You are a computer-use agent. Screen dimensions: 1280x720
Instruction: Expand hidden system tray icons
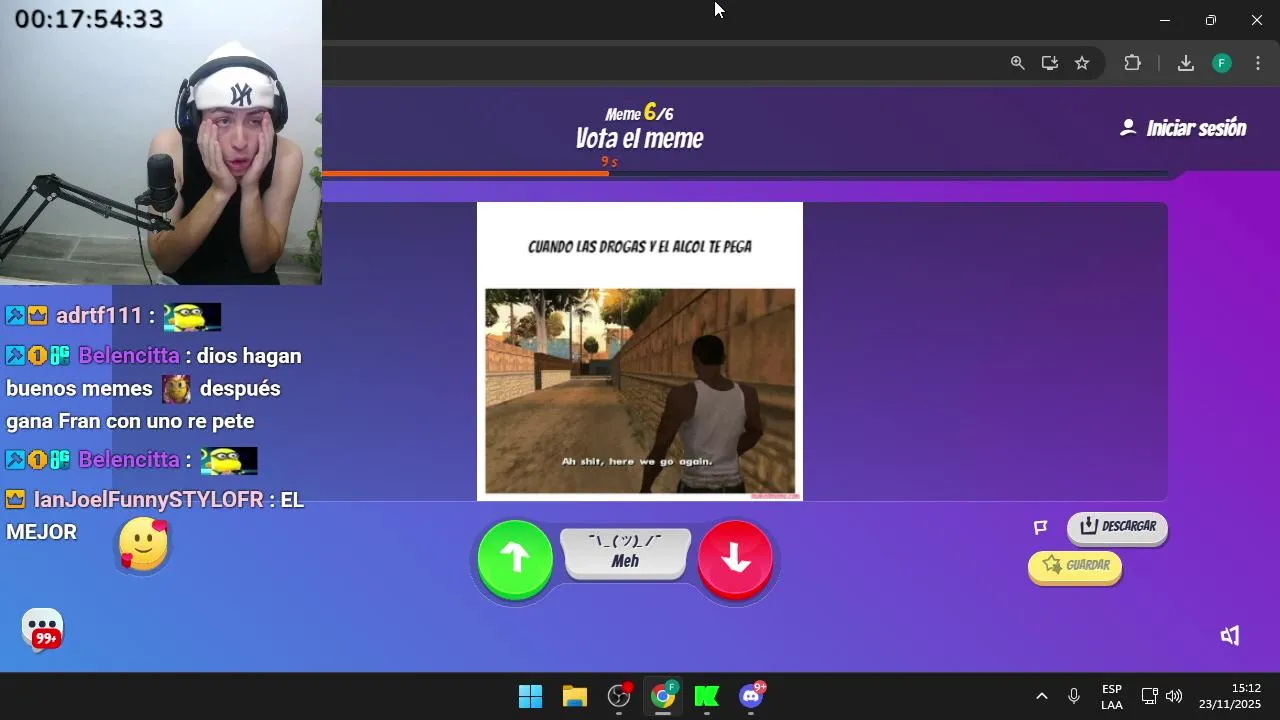point(1041,696)
